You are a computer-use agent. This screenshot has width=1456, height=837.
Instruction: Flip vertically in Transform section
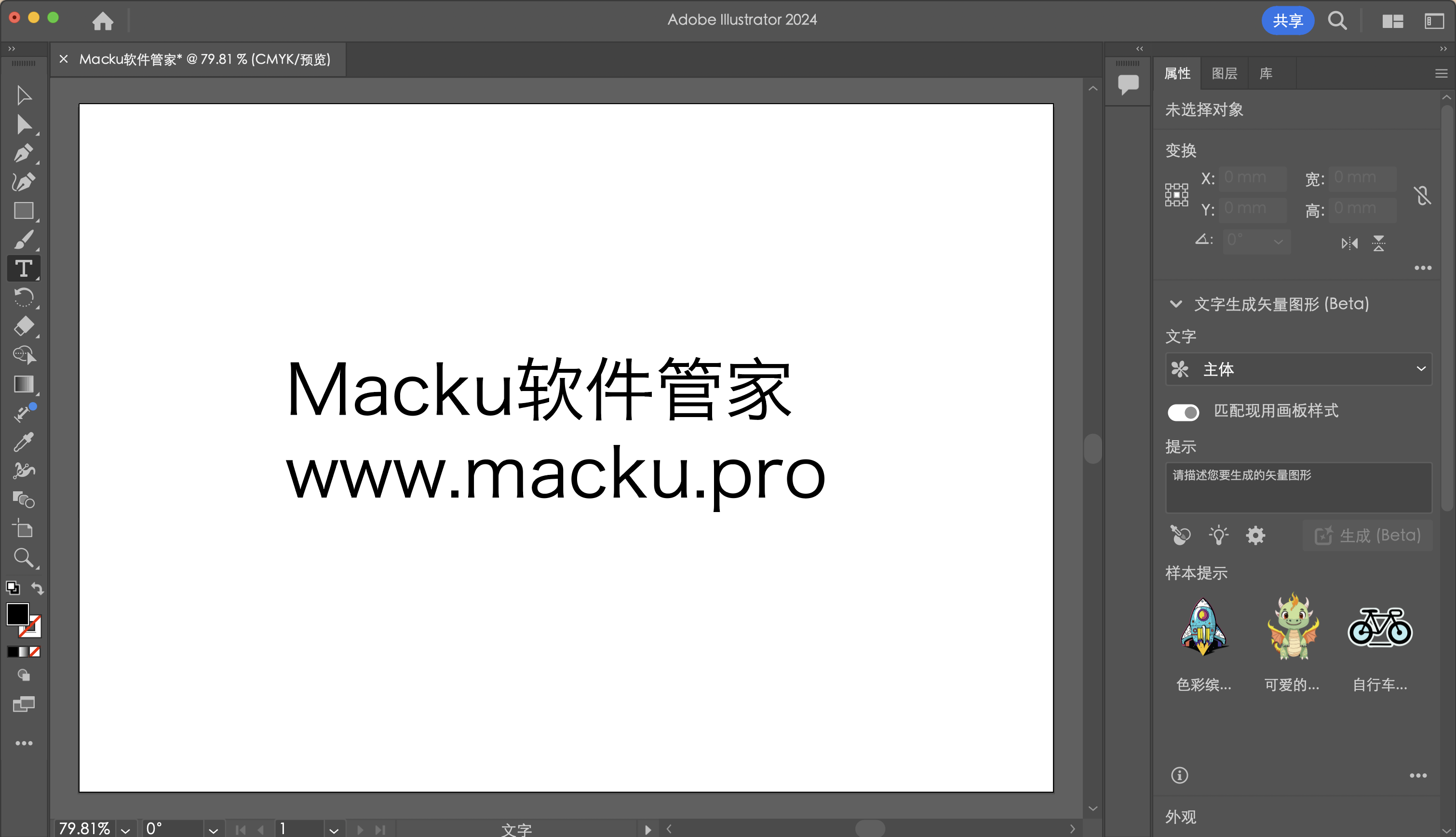(1378, 243)
